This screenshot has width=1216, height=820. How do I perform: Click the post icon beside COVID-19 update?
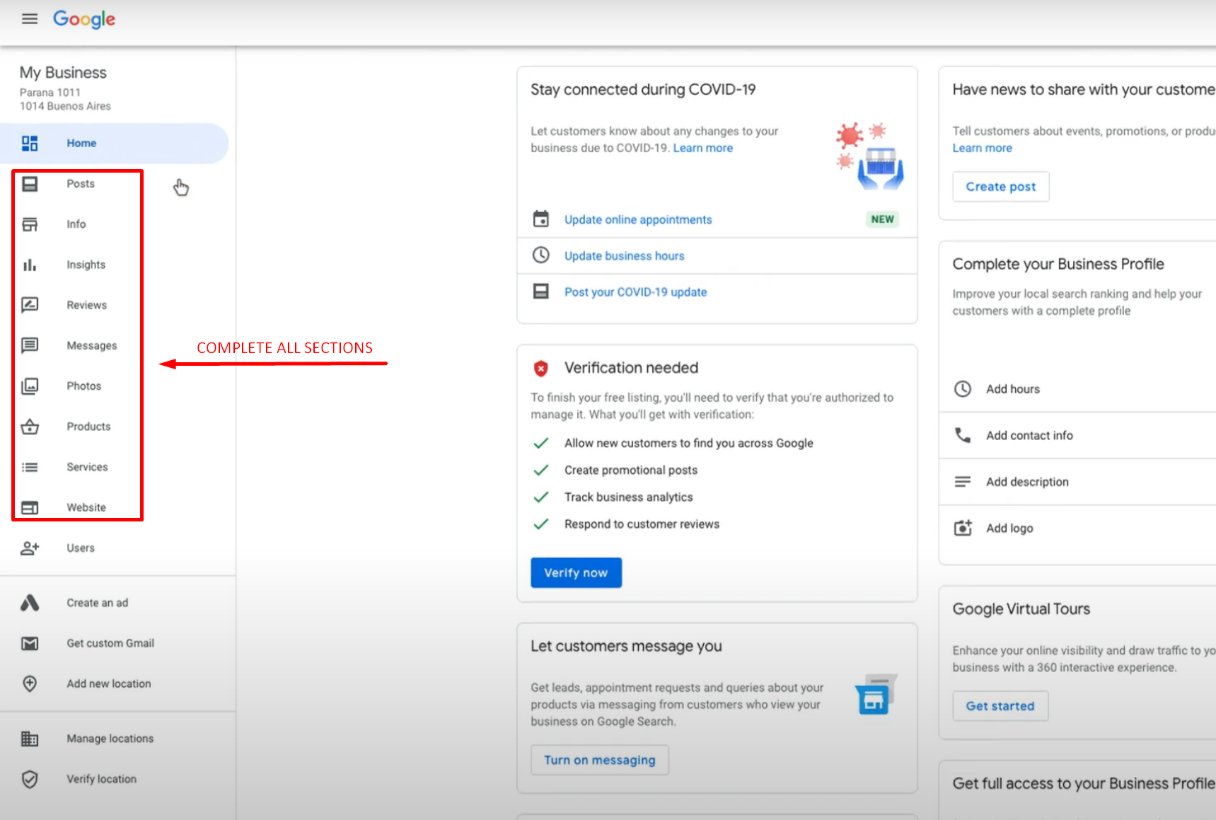click(541, 292)
